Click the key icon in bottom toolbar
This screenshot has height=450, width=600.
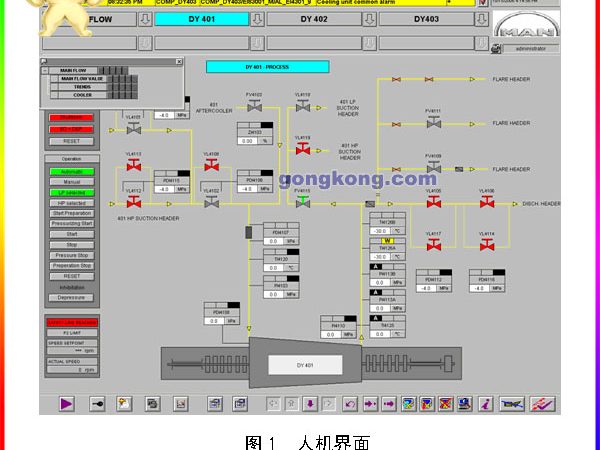(x=97, y=404)
